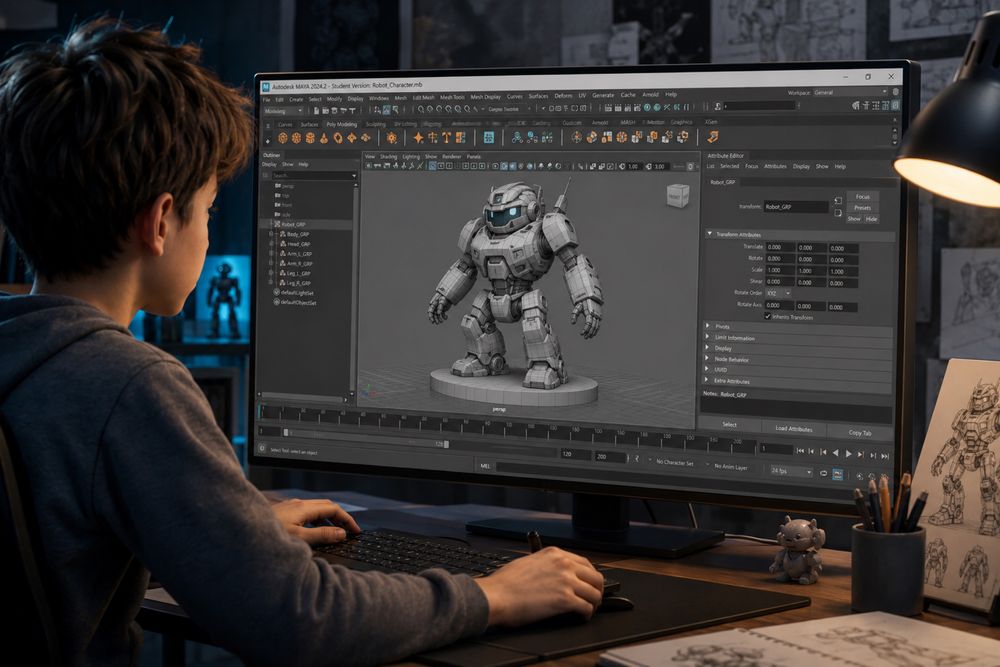Toggle loop playback icon near 24 fps
The height and width of the screenshot is (667, 1000).
point(823,473)
